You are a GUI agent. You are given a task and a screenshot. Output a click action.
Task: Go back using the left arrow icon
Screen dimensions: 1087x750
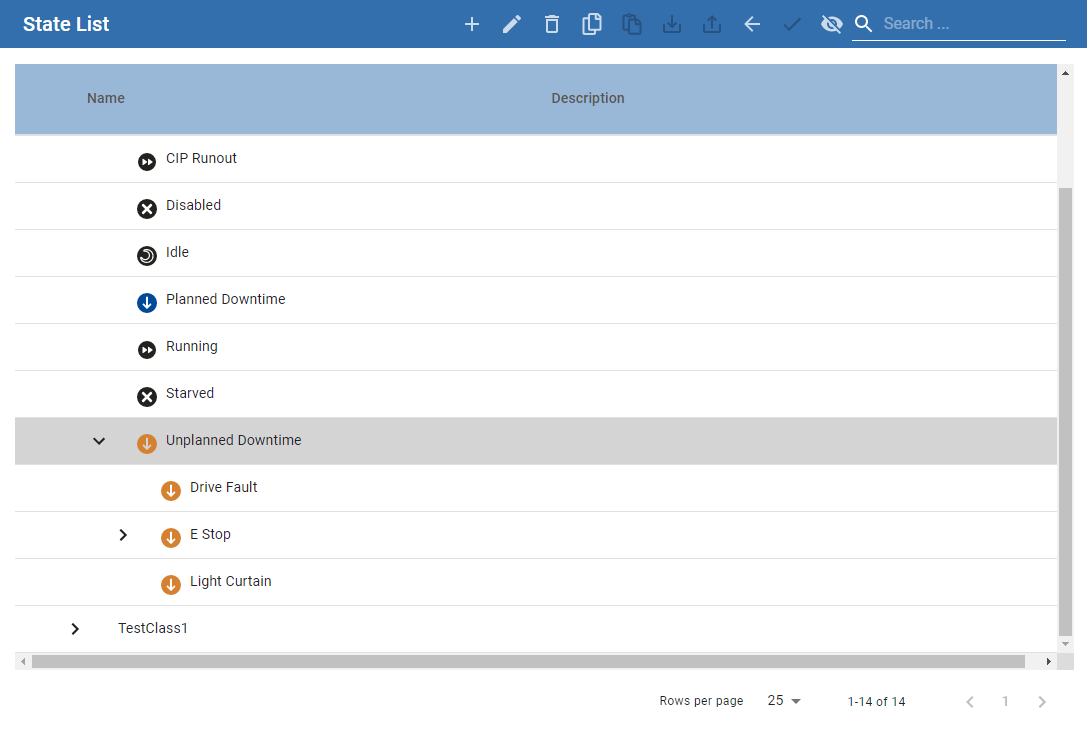[752, 24]
